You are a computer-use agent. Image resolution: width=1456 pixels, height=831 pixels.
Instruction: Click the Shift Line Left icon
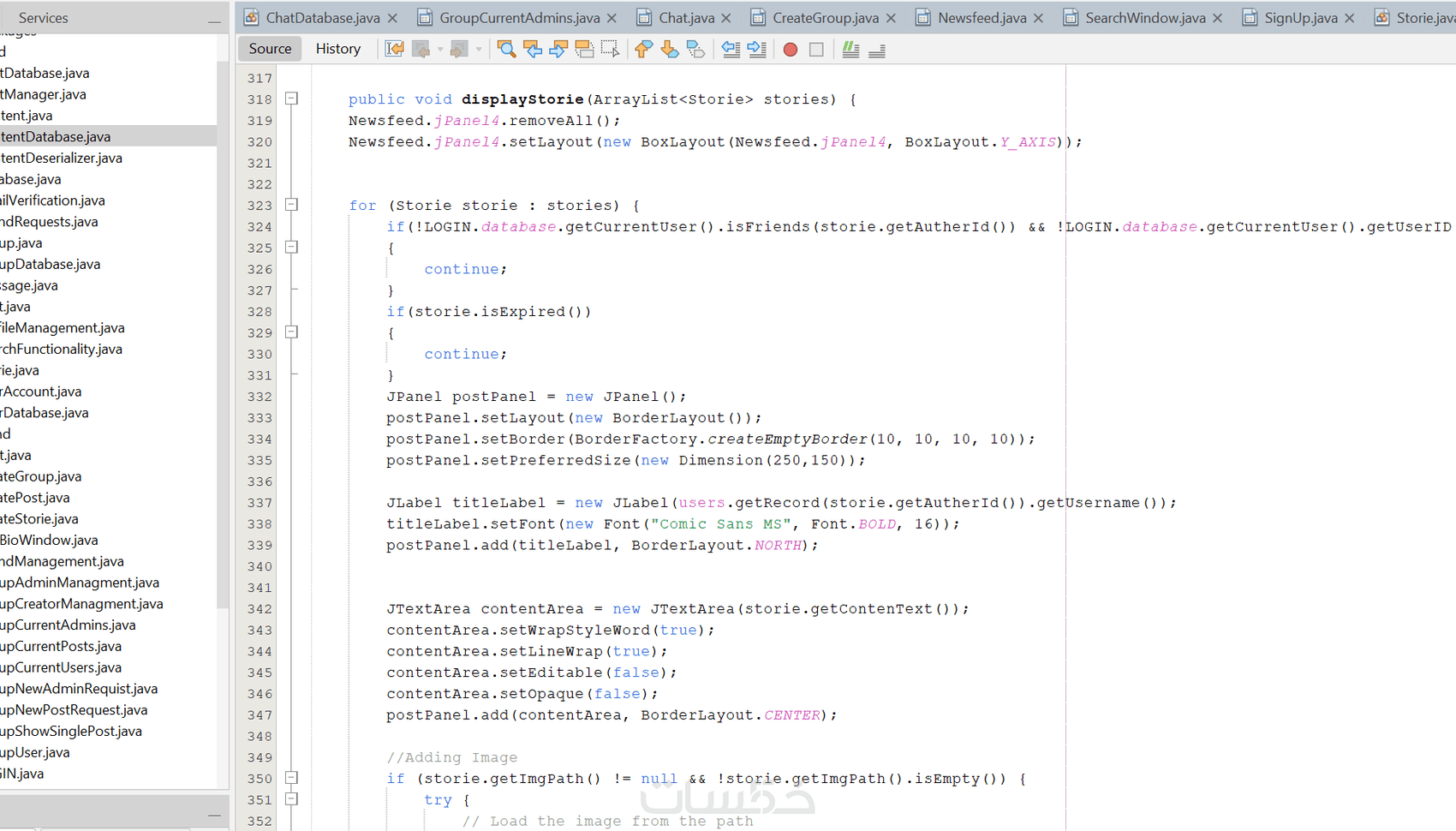coord(731,49)
